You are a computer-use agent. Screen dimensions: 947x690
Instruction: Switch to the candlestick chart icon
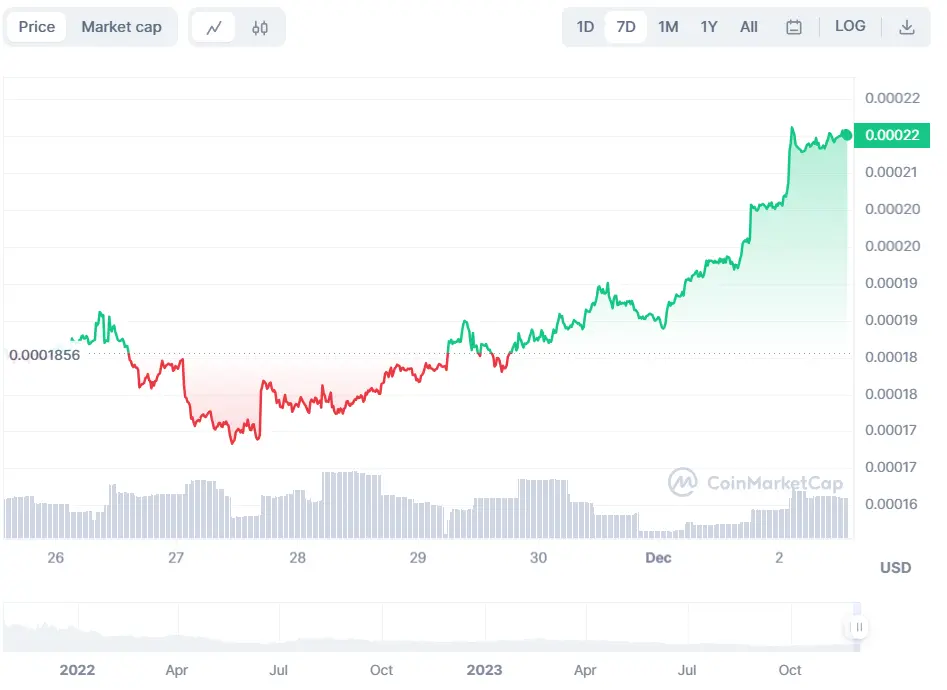260,28
